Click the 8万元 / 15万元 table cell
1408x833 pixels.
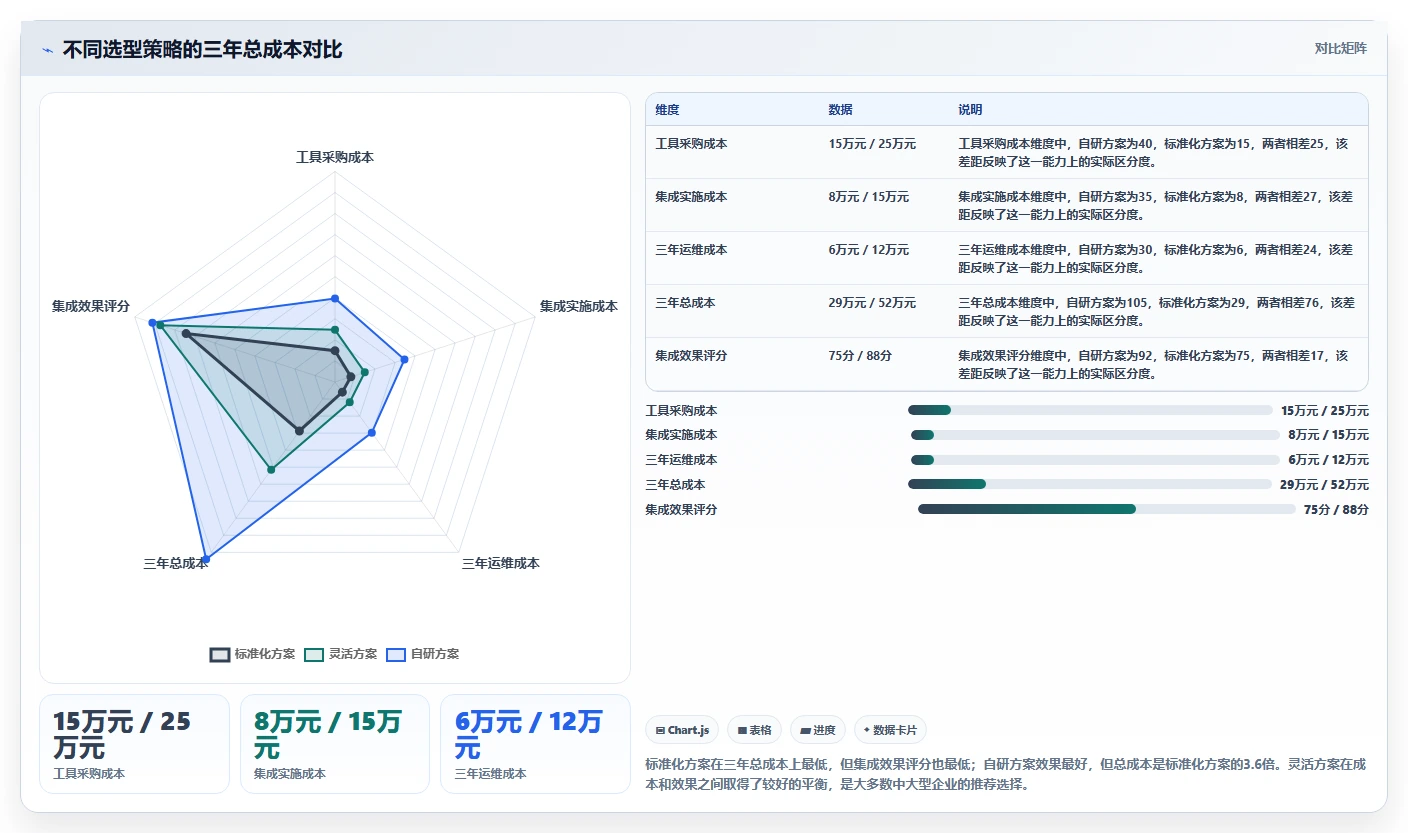click(869, 197)
